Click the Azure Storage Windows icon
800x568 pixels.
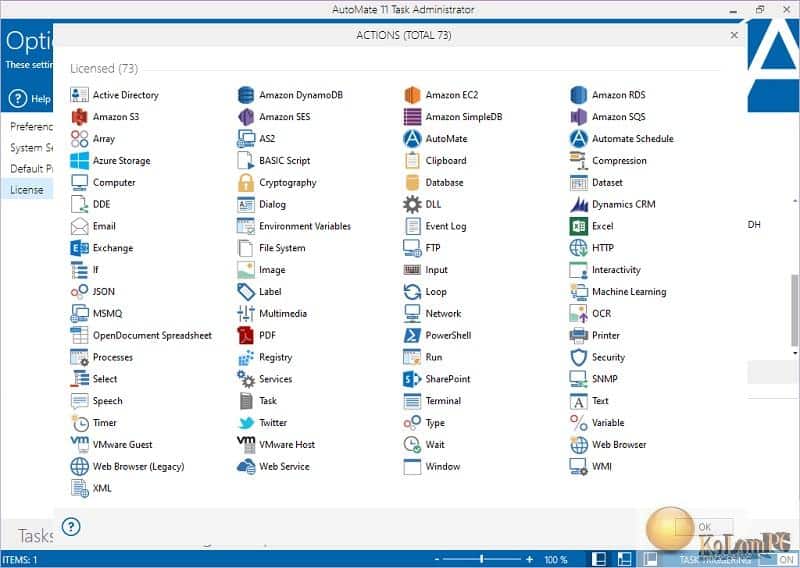79,161
